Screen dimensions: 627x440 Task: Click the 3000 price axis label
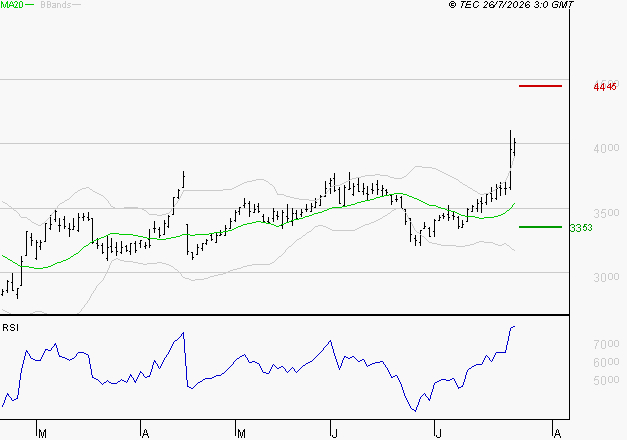tap(606, 277)
